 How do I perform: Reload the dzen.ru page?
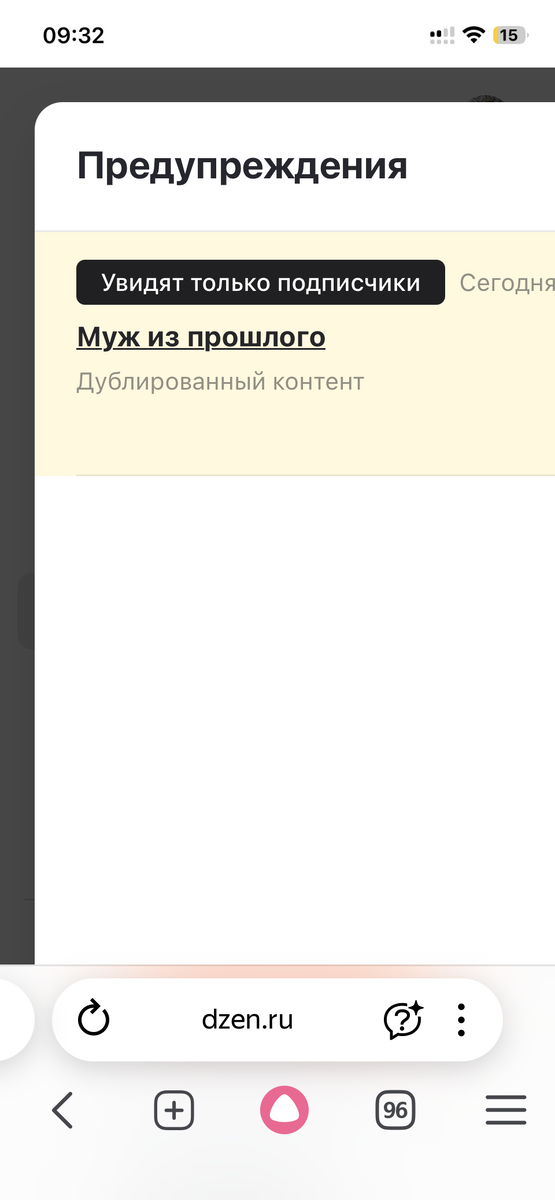tap(93, 1020)
